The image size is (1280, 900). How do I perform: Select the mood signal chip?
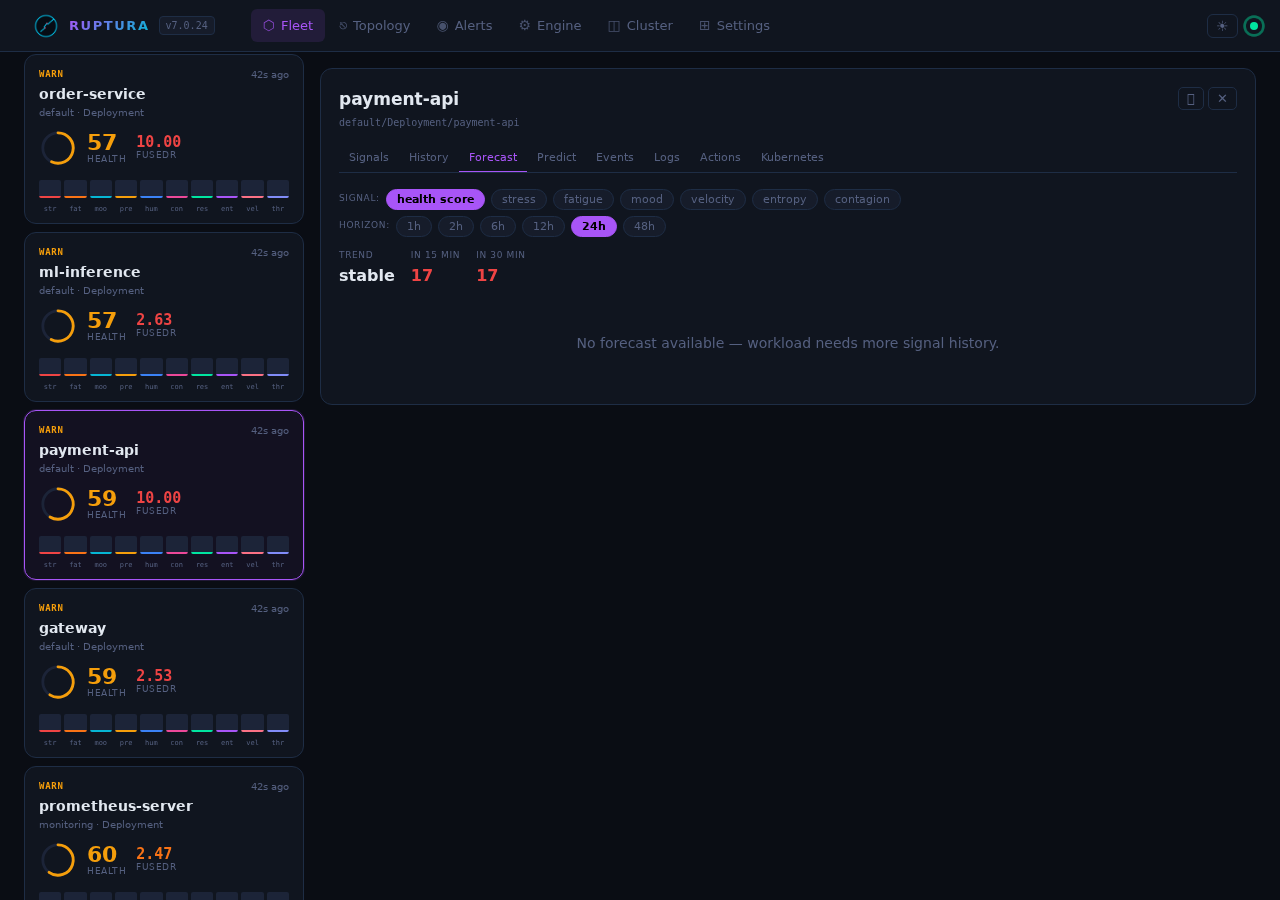[x=647, y=199]
